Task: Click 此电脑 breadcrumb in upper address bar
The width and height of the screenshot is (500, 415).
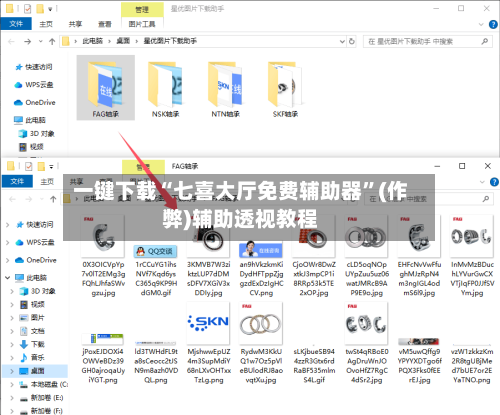Action: pyautogui.click(x=93, y=41)
